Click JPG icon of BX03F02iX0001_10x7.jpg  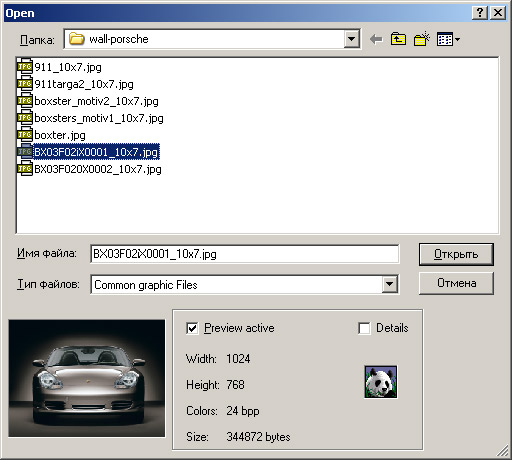[x=25, y=152]
